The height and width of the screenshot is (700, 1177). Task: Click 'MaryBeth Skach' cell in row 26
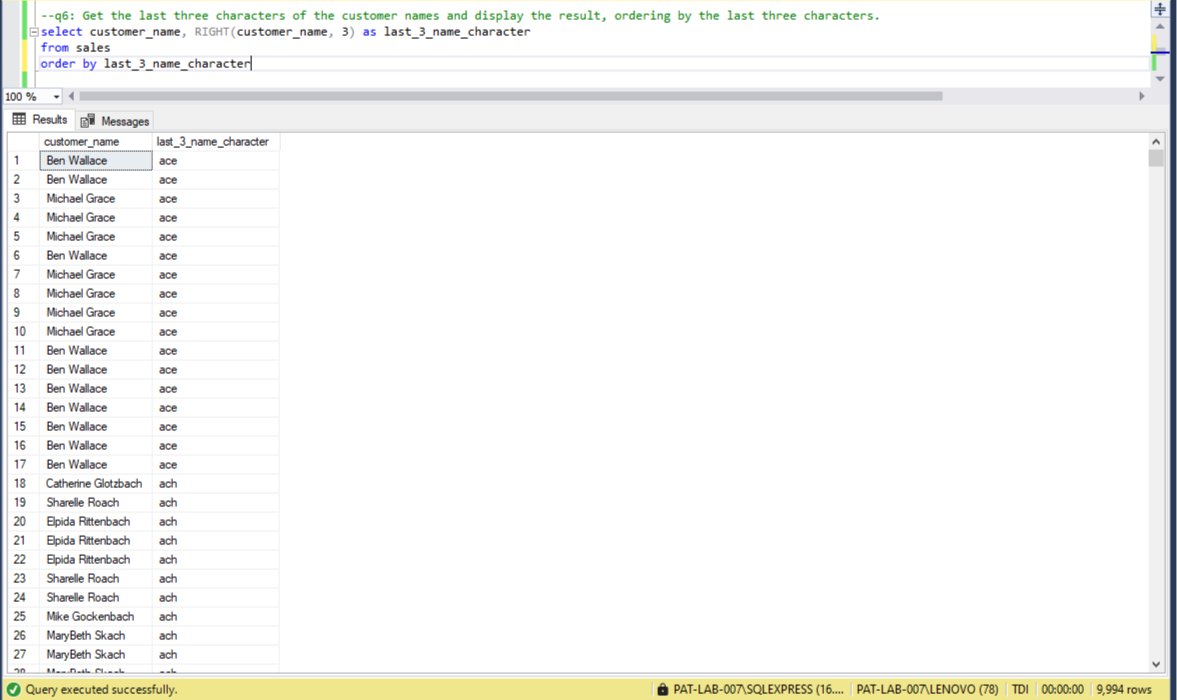tap(95, 635)
